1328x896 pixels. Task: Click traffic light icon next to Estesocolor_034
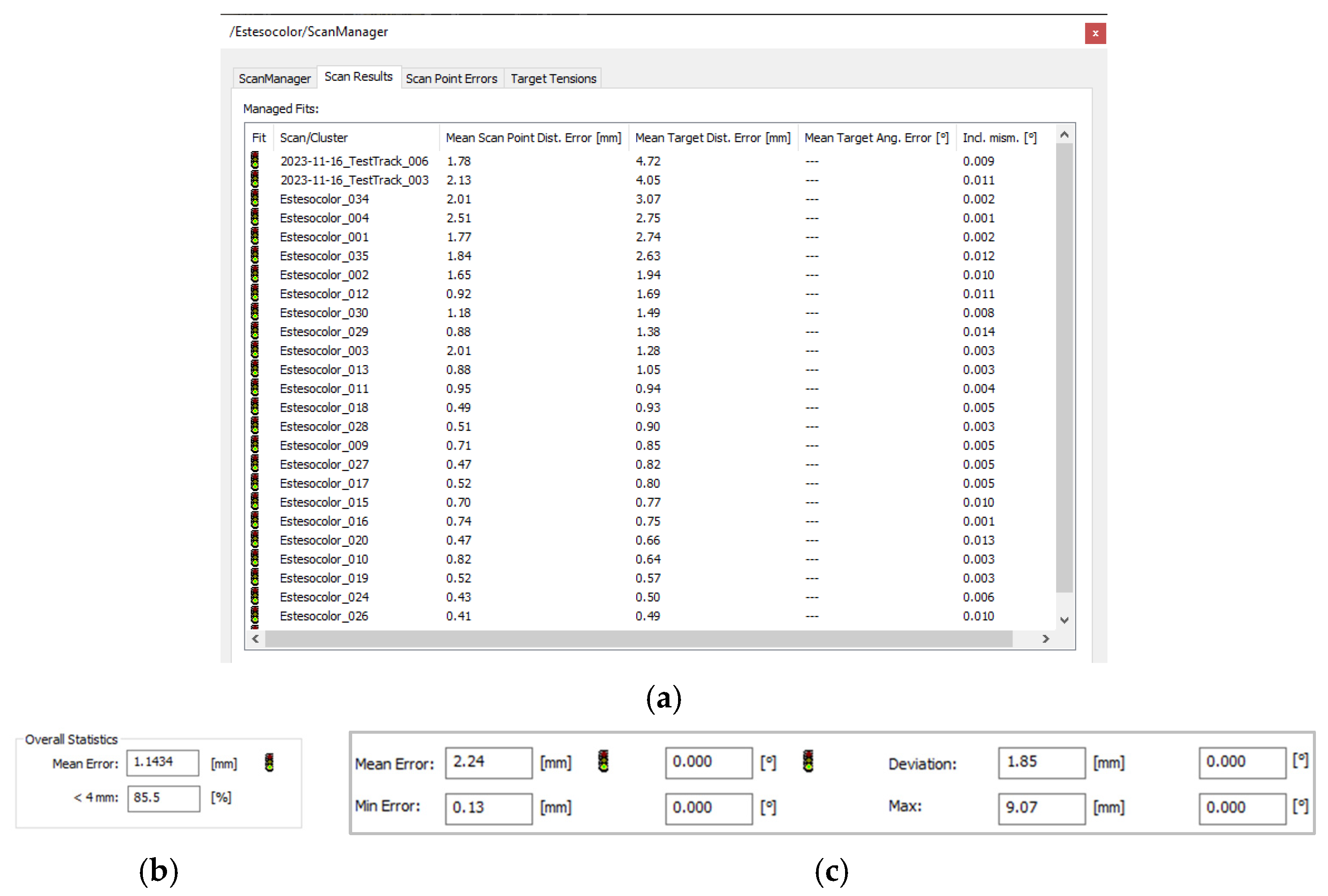click(255, 198)
